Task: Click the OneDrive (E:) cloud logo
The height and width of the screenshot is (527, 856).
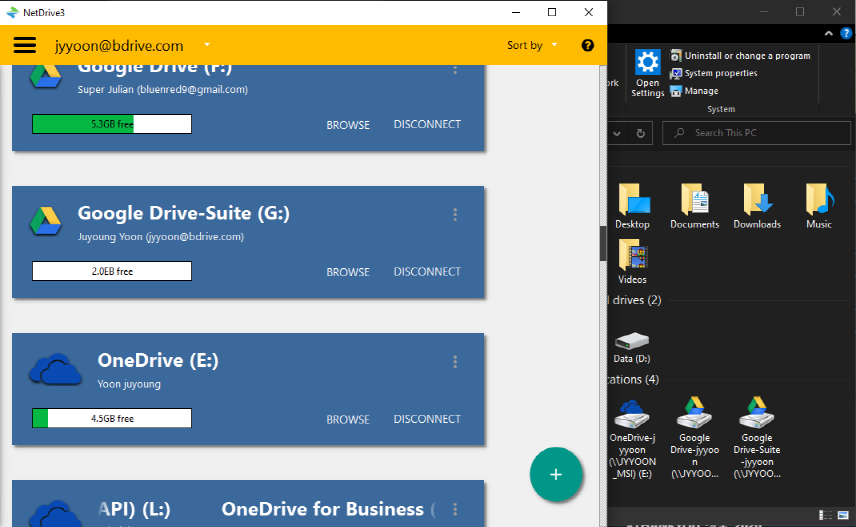Action: tap(55, 369)
